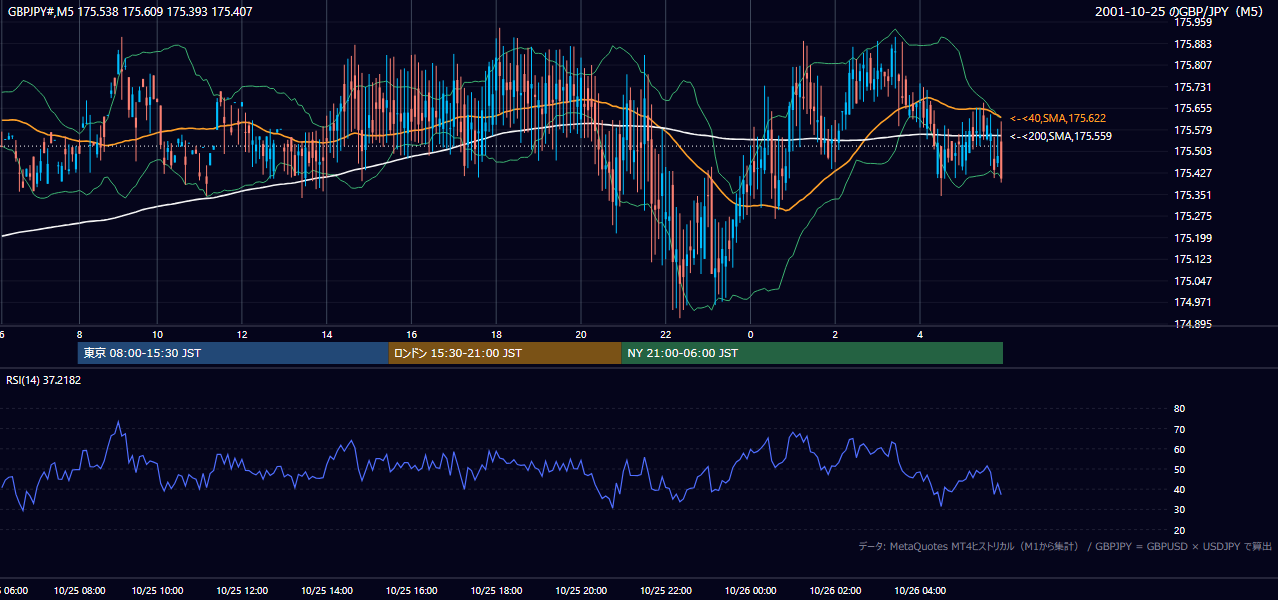
Task: Click RSI scale value 20
Action: 1179,530
